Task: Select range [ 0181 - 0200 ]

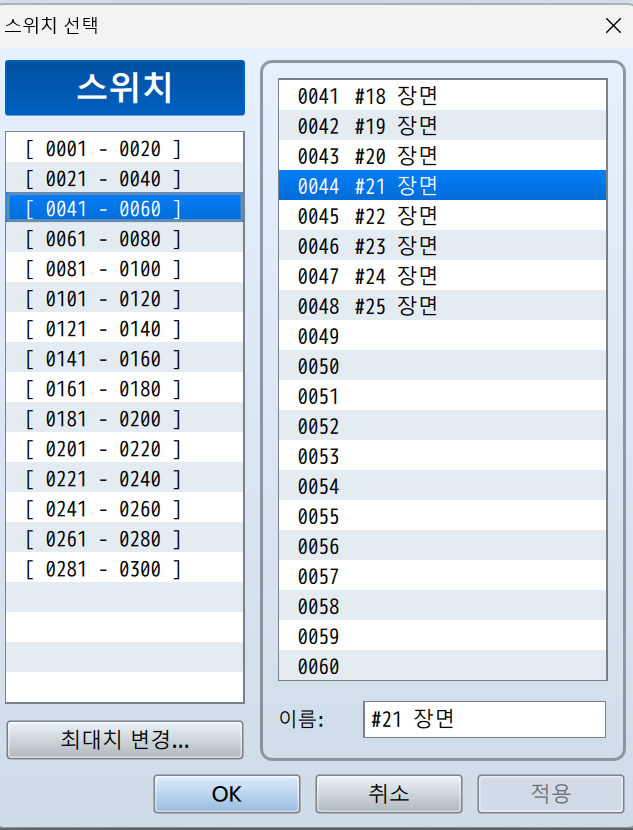Action: (x=125, y=418)
